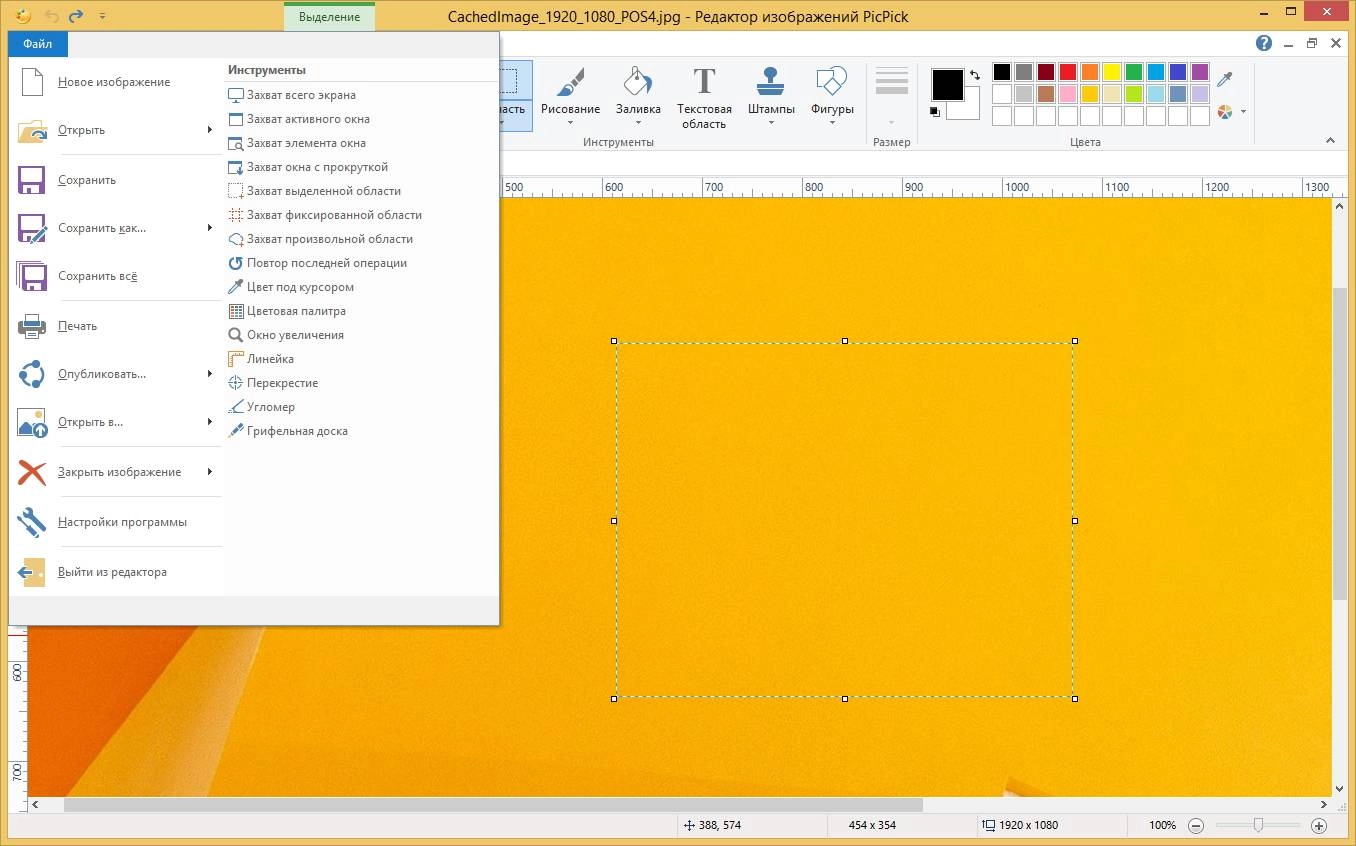
Task: Pick the green color swatch
Action: [1134, 72]
